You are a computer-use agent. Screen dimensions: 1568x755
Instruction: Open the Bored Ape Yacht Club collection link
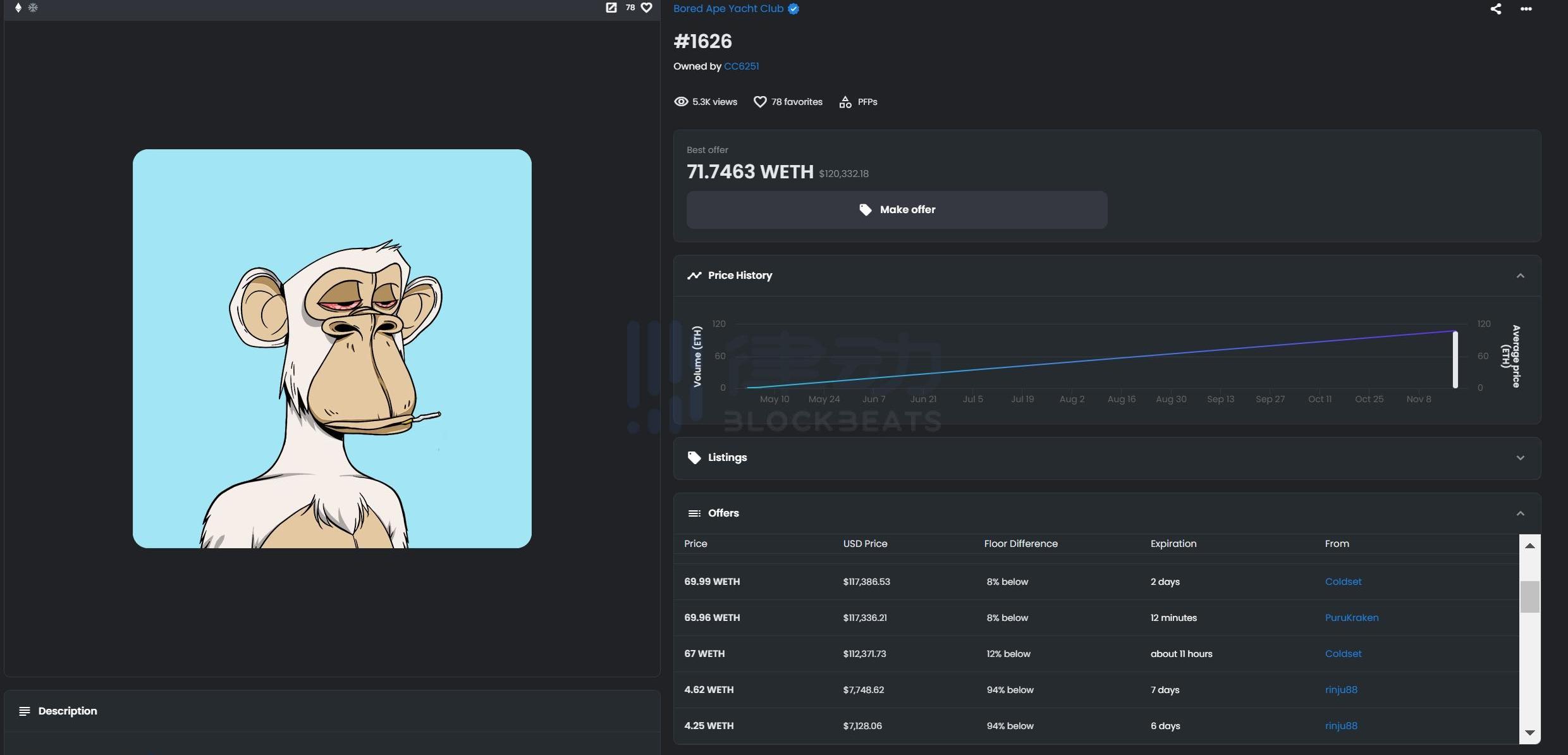(728, 8)
